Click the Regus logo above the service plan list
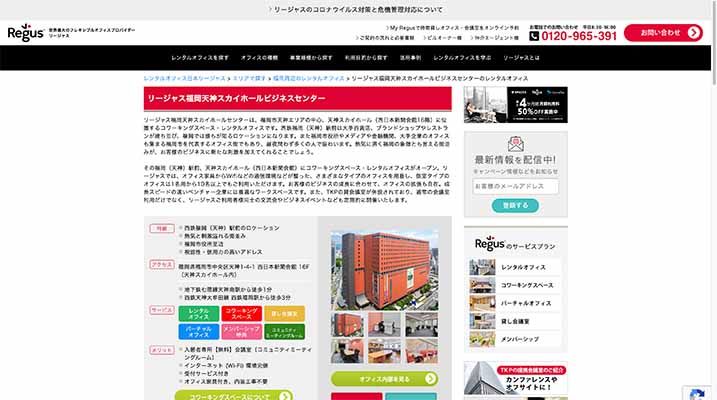 click(489, 244)
